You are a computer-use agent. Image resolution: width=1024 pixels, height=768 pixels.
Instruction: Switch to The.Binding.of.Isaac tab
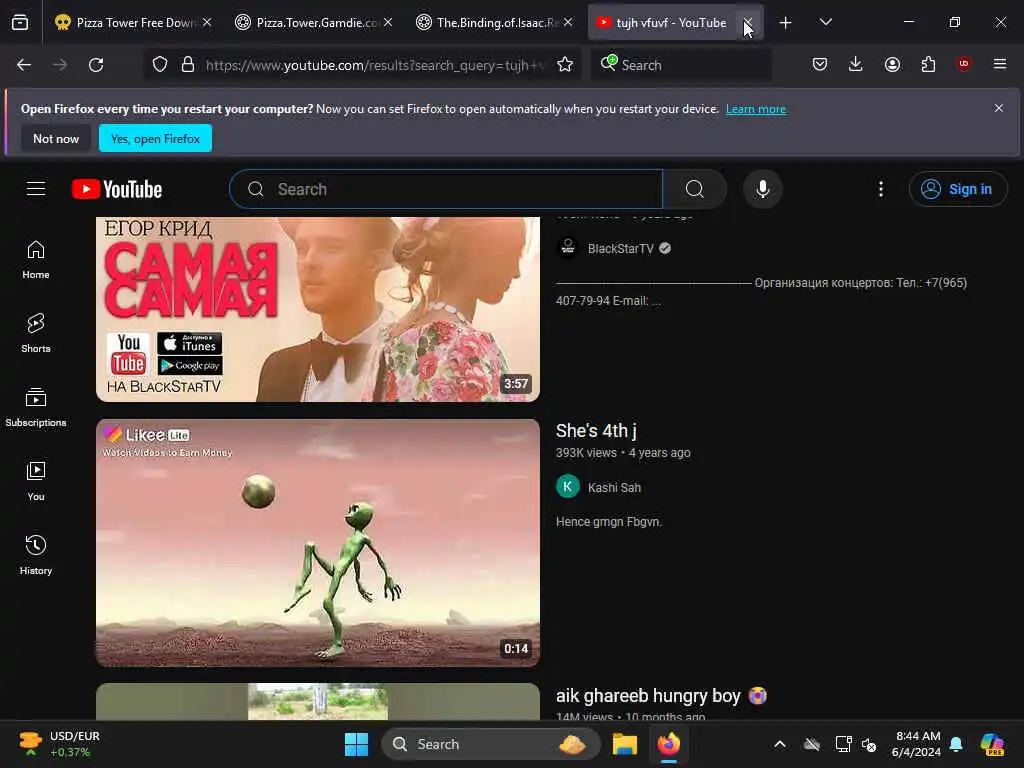click(494, 22)
